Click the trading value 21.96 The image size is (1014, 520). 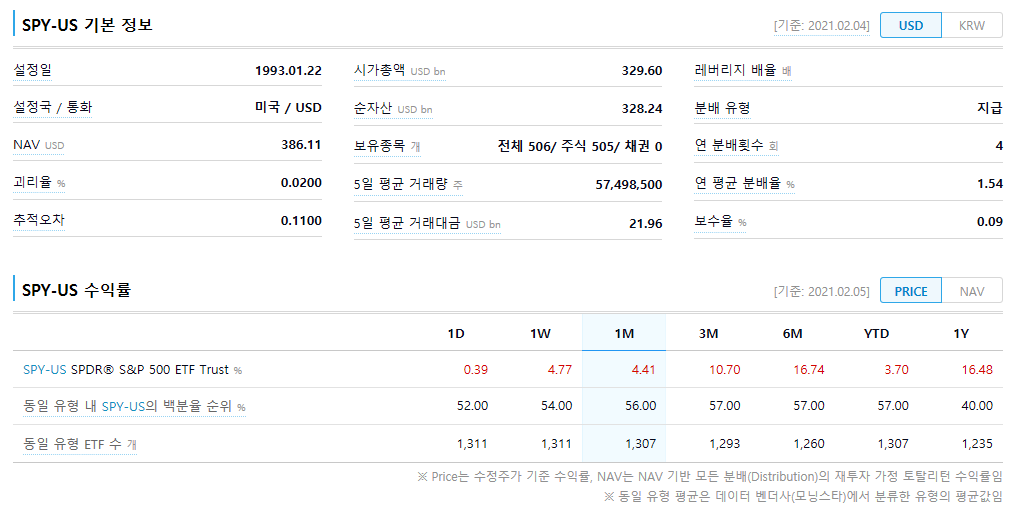(645, 224)
